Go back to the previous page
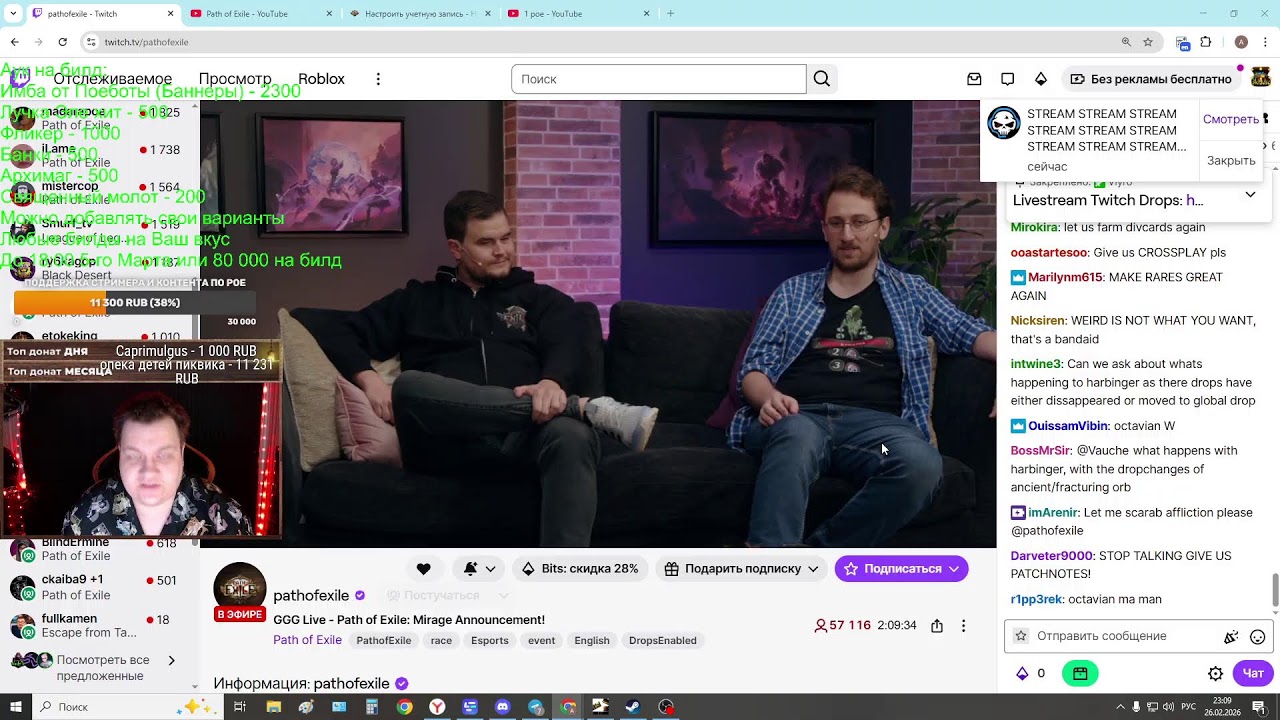 tap(14, 42)
